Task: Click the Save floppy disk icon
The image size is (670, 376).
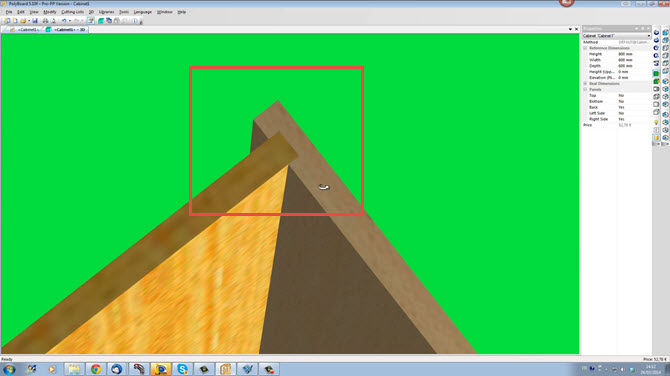Action: pos(35,21)
